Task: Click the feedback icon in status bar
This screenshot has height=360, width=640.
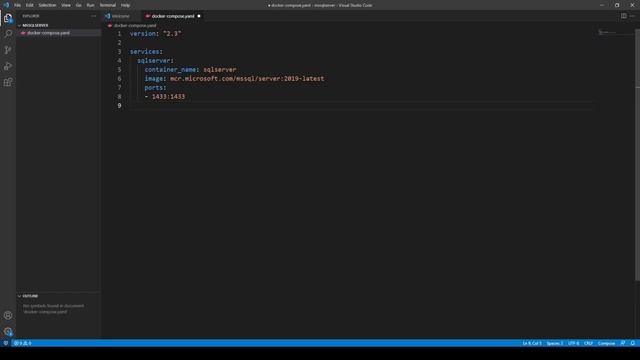Action: coord(622,343)
